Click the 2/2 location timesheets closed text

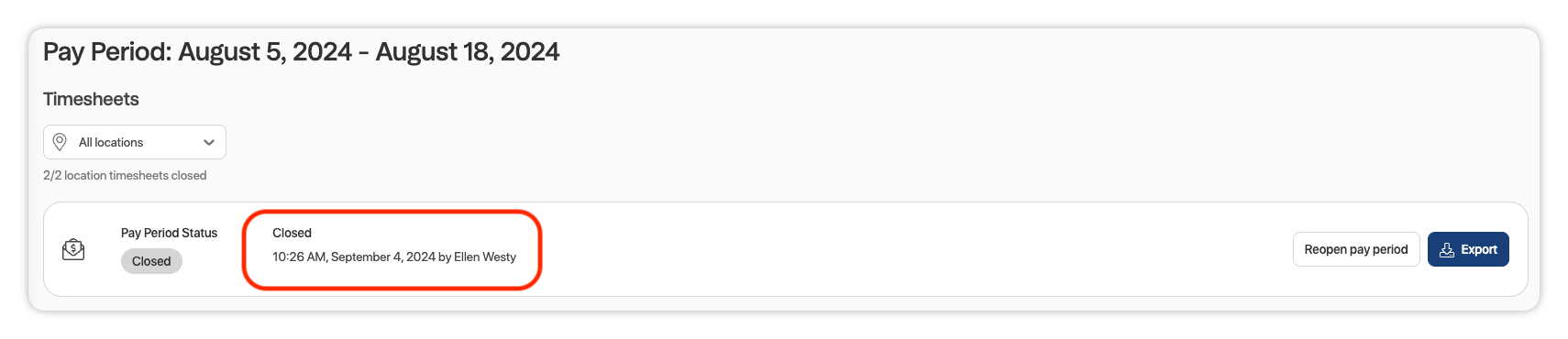[x=125, y=175]
